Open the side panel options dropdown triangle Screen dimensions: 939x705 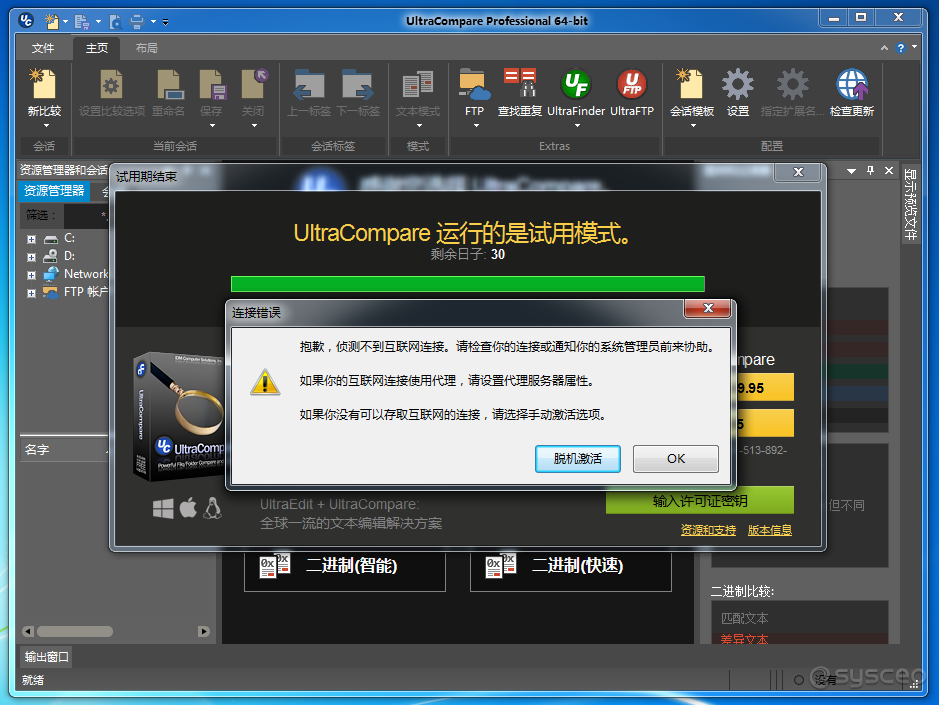point(851,171)
